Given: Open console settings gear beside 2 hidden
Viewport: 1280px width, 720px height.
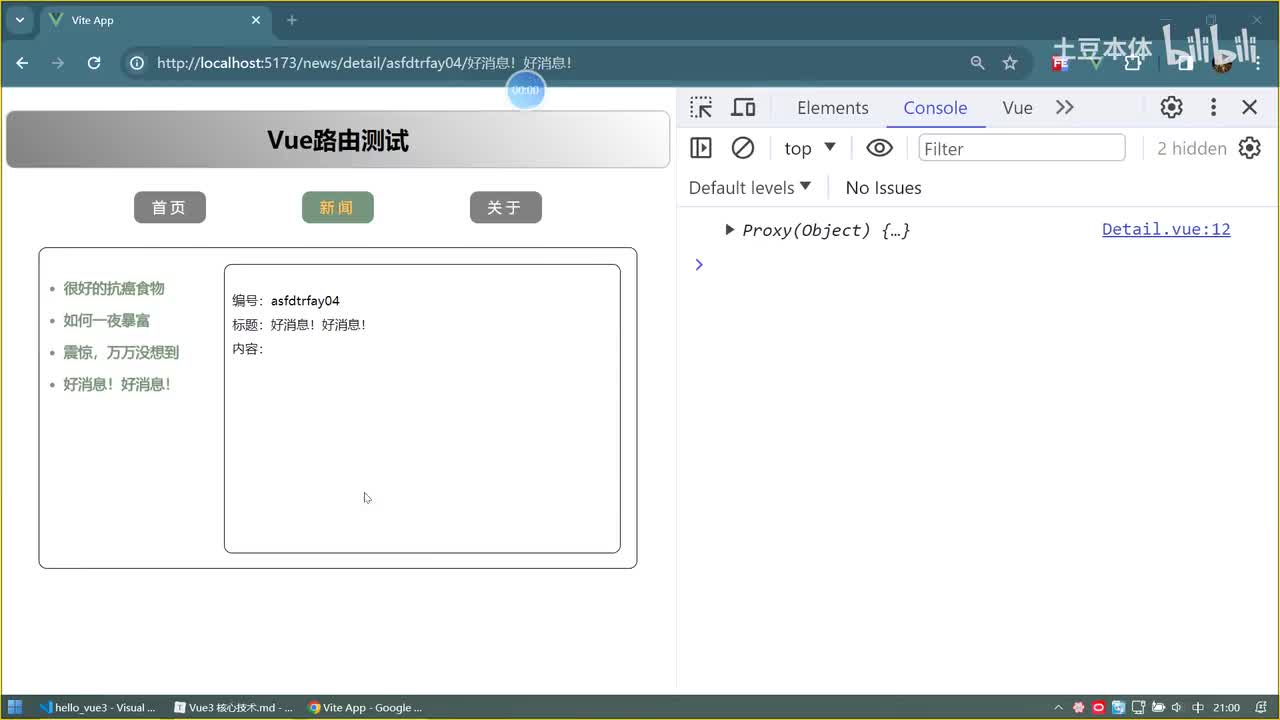Looking at the screenshot, I should (1250, 148).
